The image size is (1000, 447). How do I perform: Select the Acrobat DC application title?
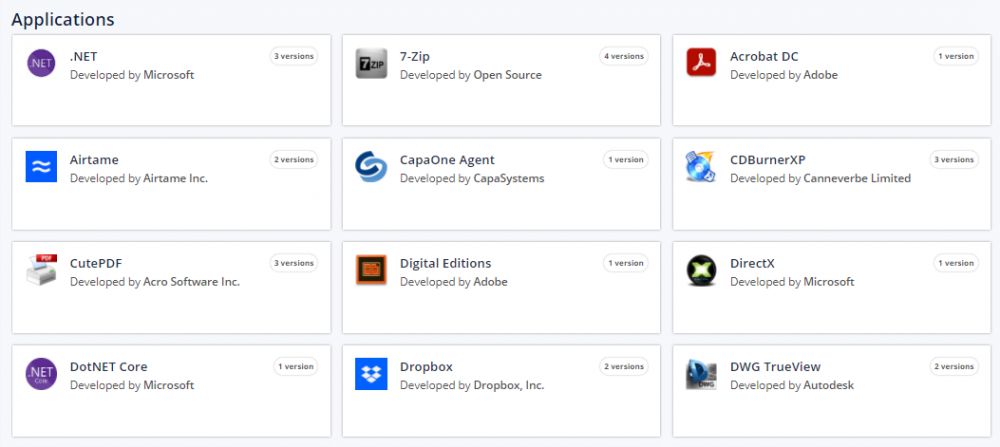(x=764, y=57)
